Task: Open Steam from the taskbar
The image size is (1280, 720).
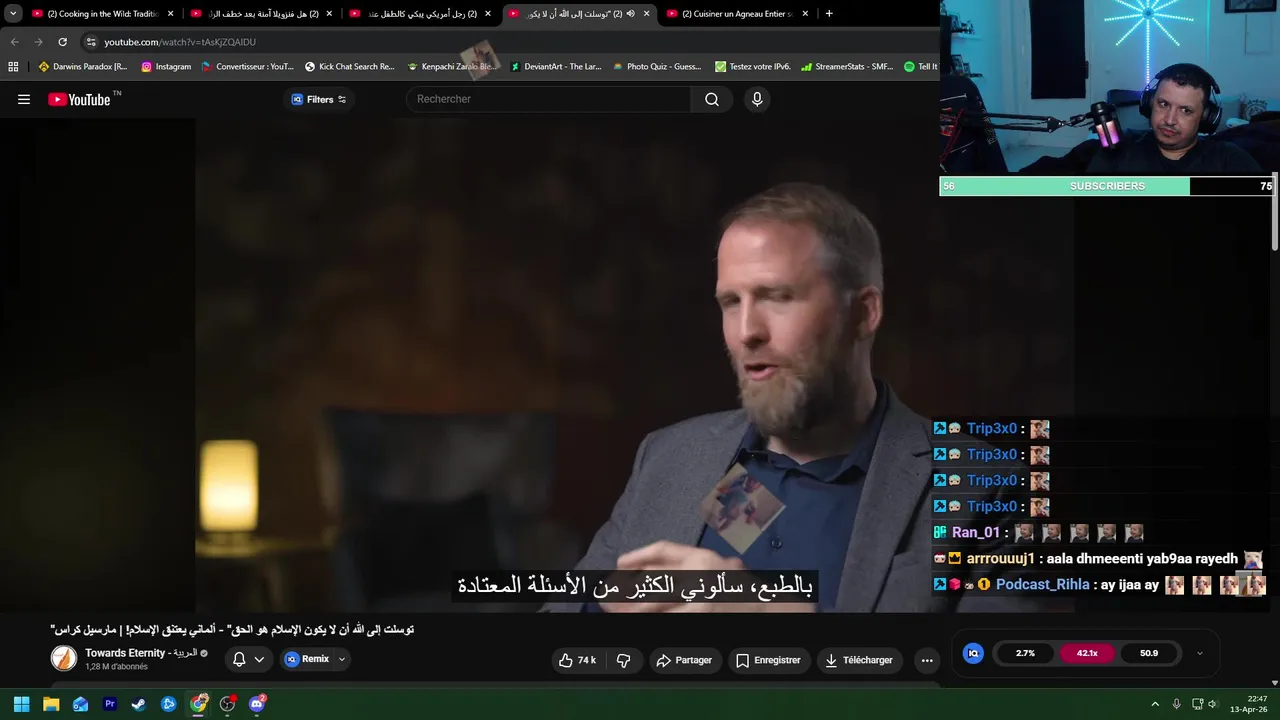Action: [139, 704]
